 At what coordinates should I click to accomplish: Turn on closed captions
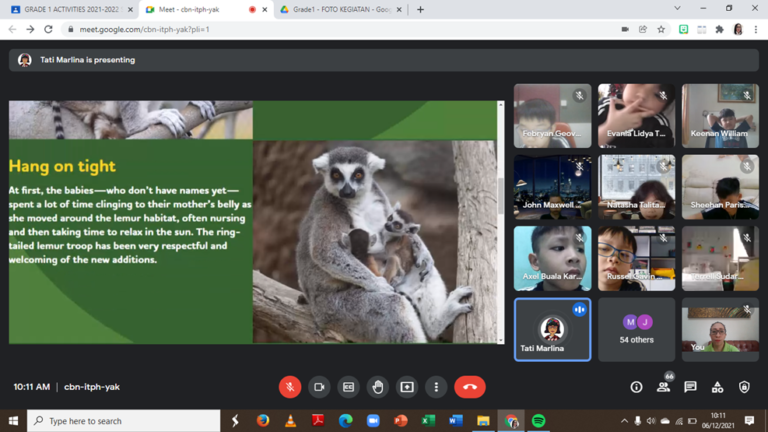click(x=348, y=387)
